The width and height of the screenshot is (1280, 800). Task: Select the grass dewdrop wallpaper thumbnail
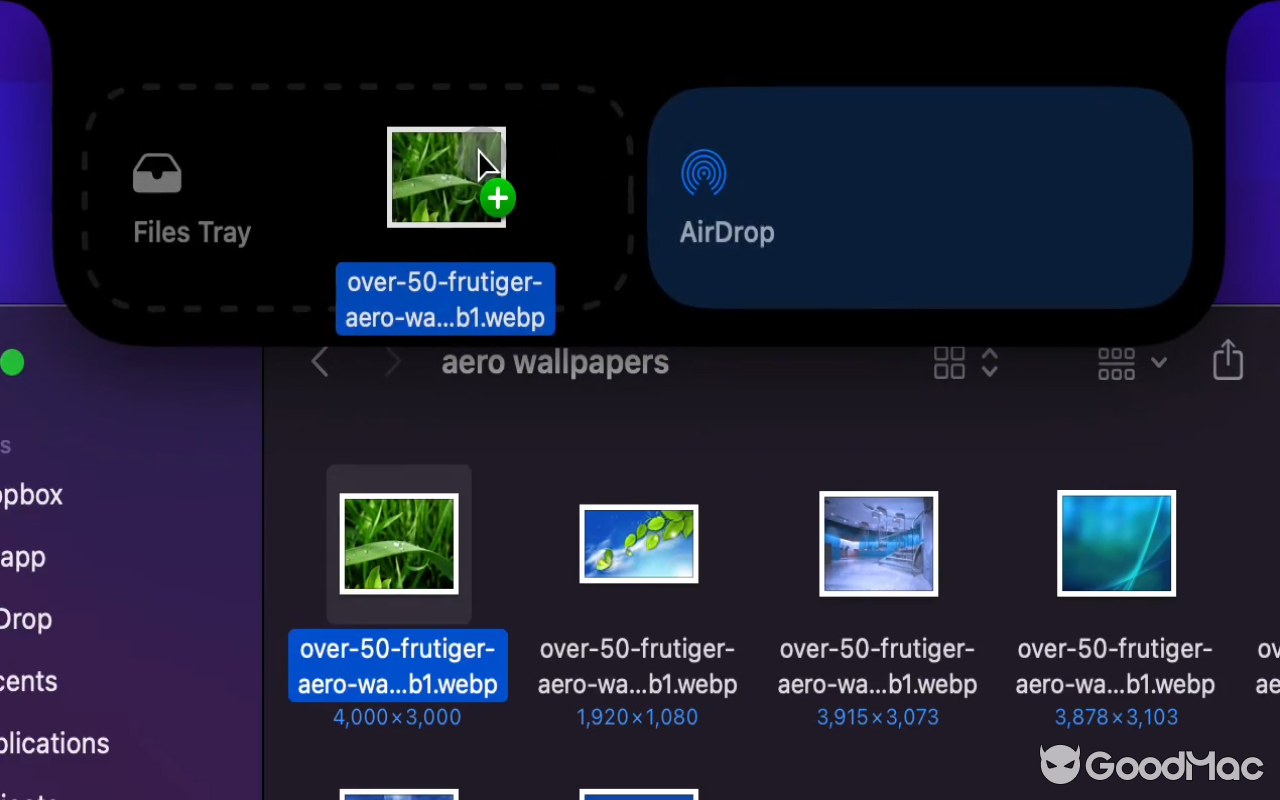pos(398,543)
